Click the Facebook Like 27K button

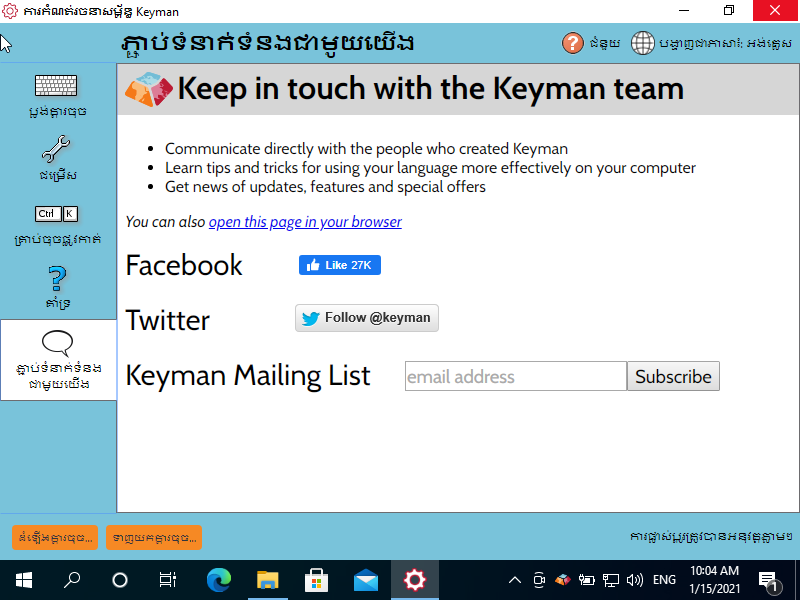tap(340, 265)
